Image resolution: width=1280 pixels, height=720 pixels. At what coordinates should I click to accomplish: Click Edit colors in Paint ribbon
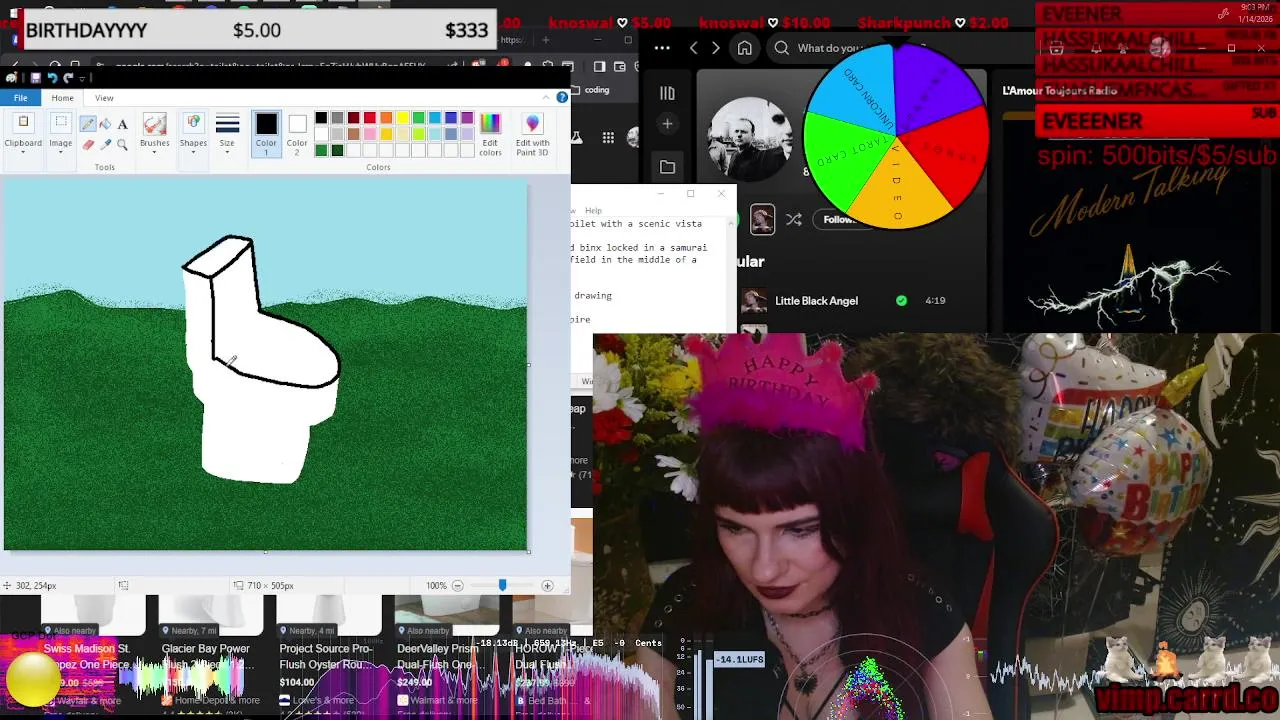[490, 133]
